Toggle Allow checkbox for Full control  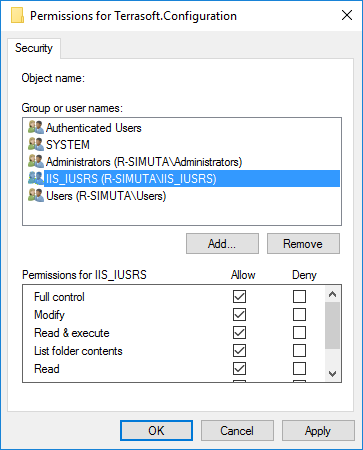coord(239,296)
